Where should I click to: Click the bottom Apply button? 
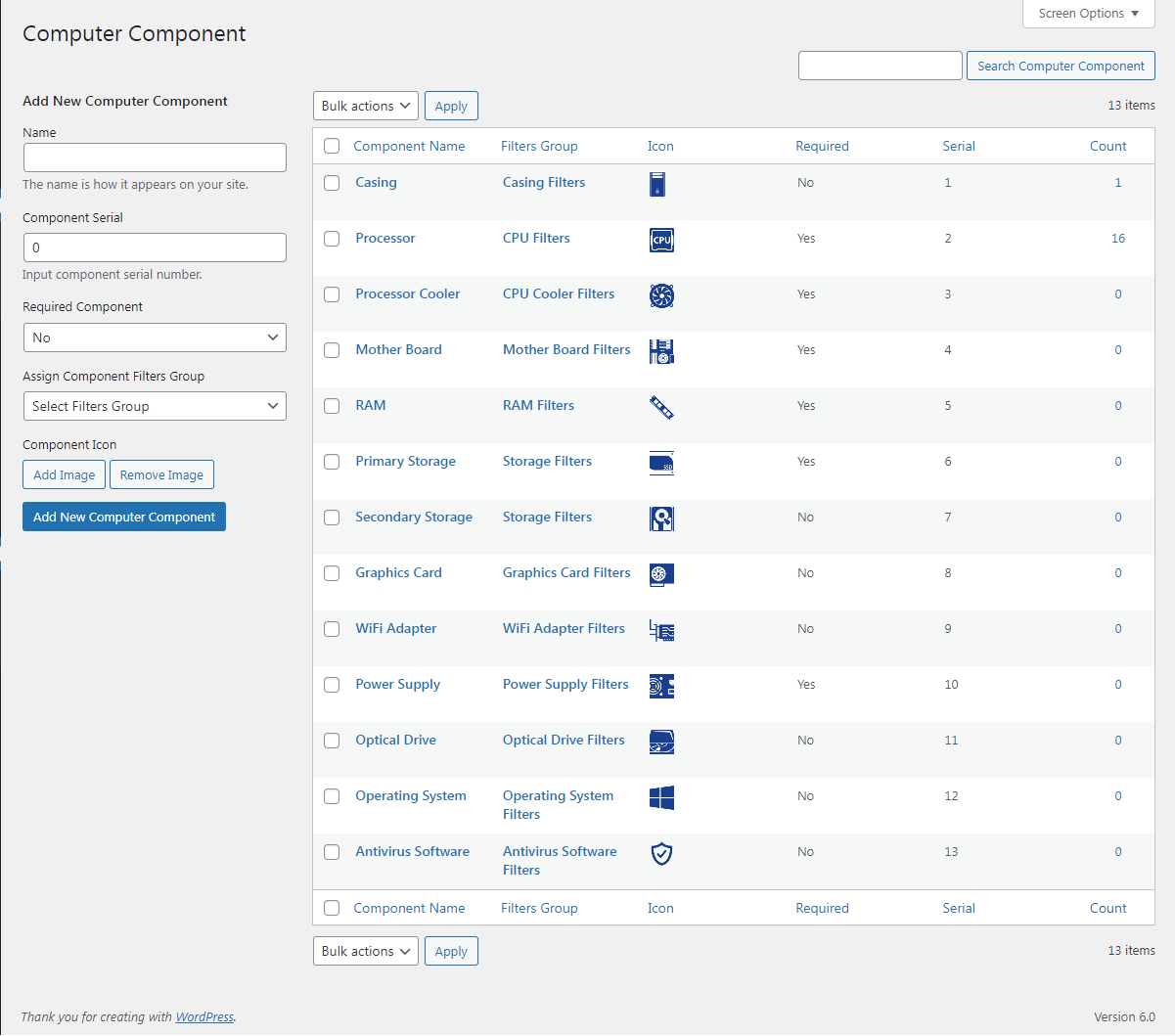pyautogui.click(x=451, y=951)
